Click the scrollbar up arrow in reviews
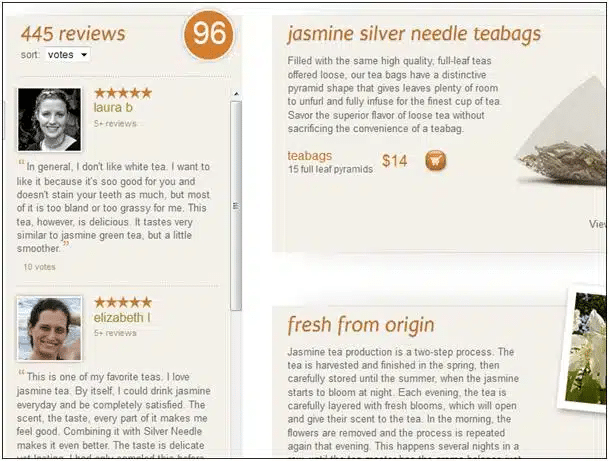This screenshot has width=609, height=461. tap(236, 94)
